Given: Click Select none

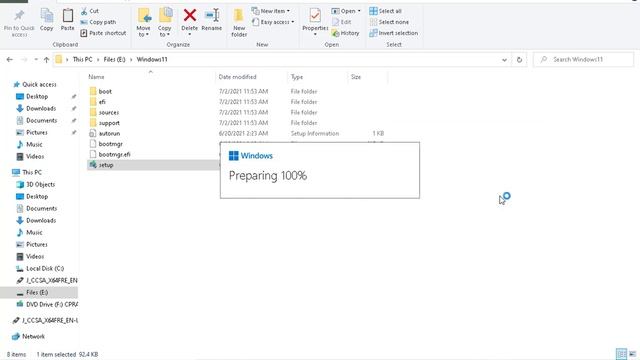Looking at the screenshot, I should tap(389, 22).
